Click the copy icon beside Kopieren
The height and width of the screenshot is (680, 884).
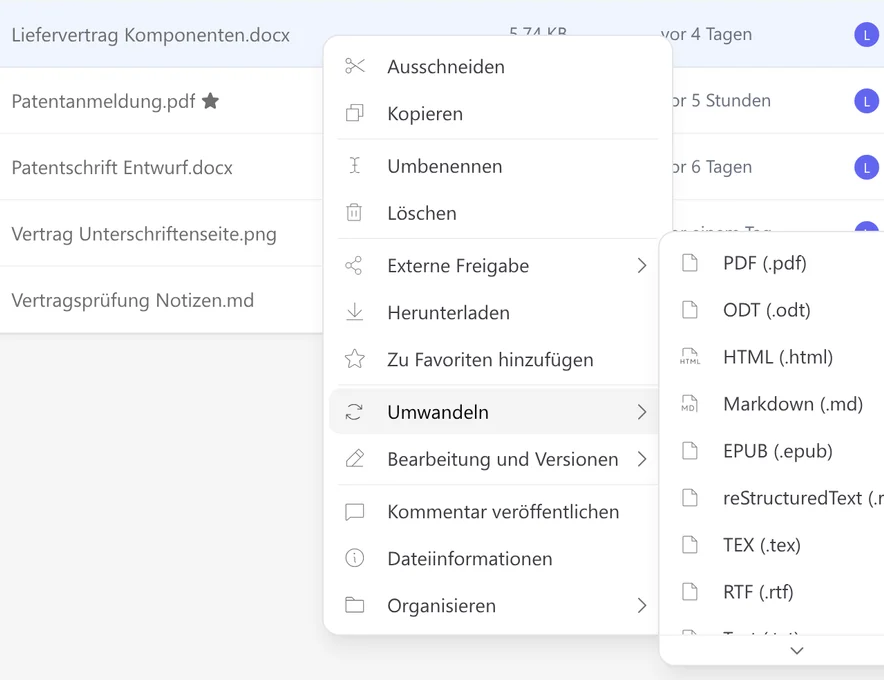[x=355, y=113]
